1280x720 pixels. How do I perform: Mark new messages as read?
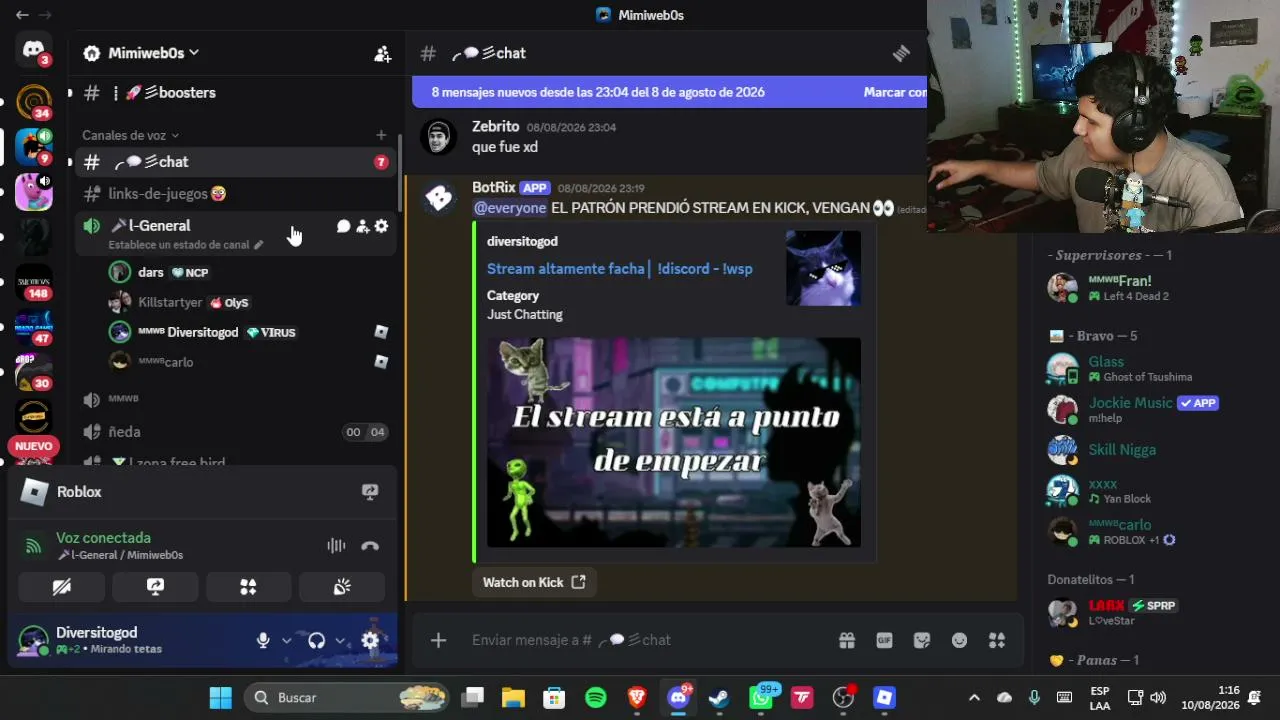pos(895,92)
